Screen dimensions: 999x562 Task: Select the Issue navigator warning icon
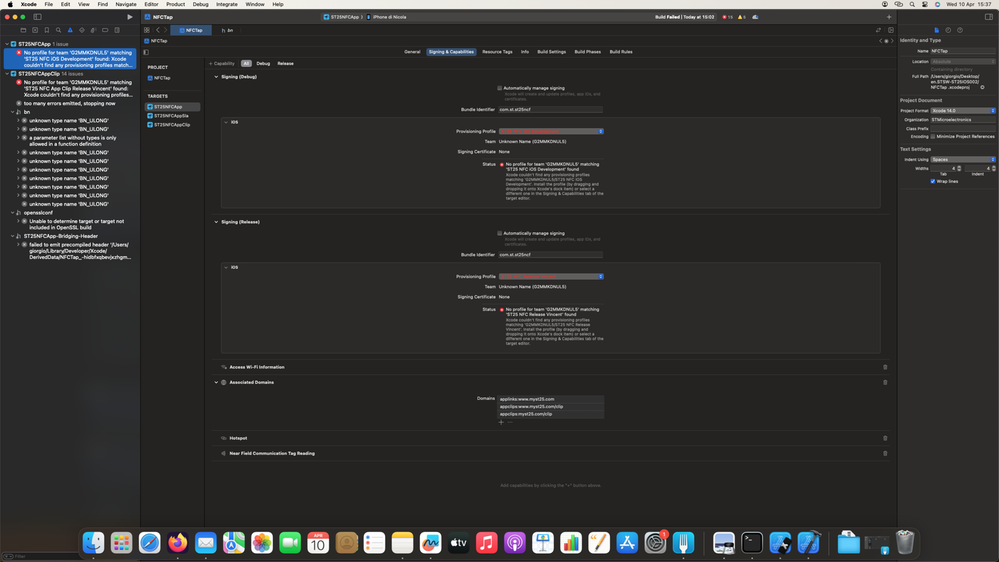[70, 30]
